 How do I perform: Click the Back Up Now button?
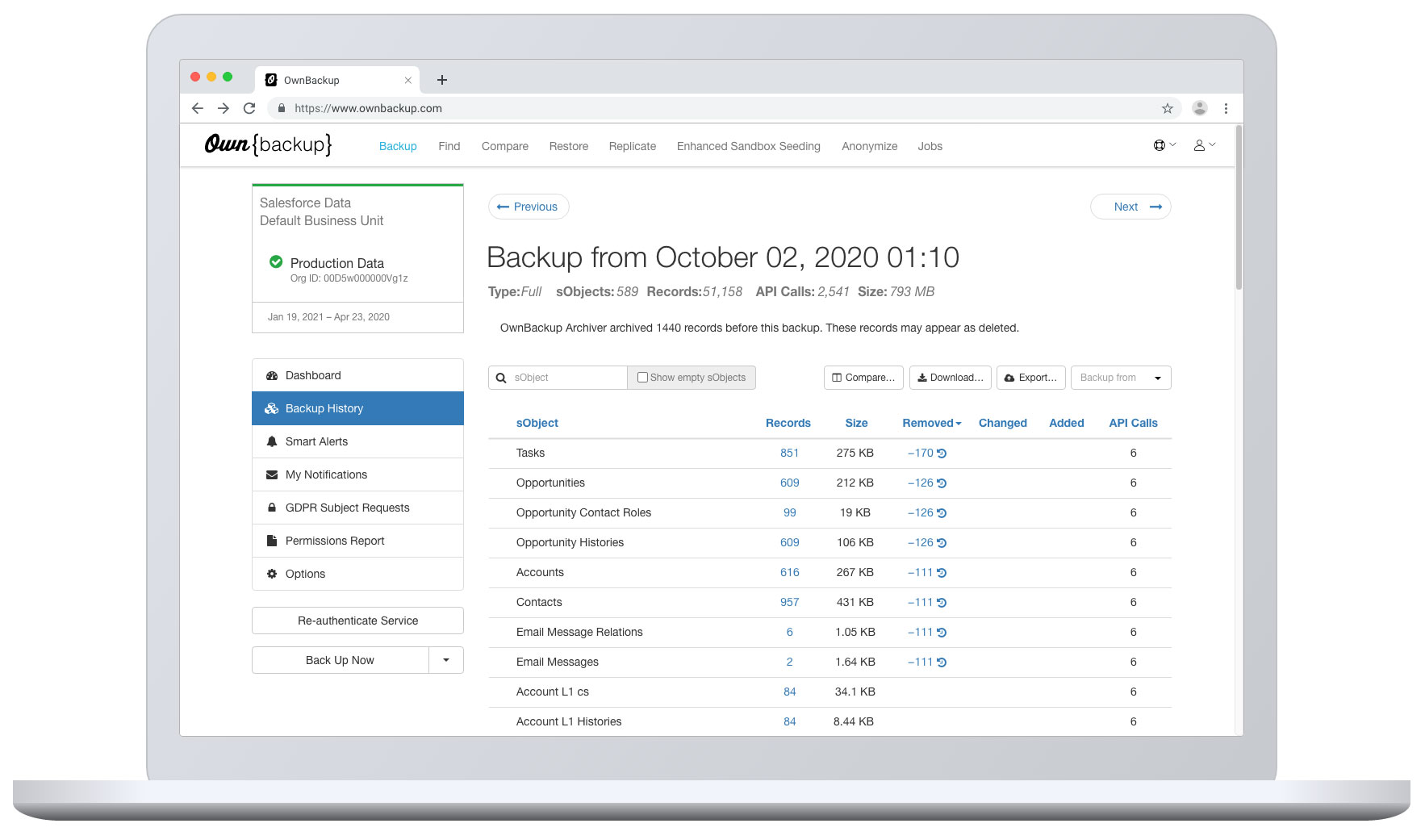[x=340, y=660]
